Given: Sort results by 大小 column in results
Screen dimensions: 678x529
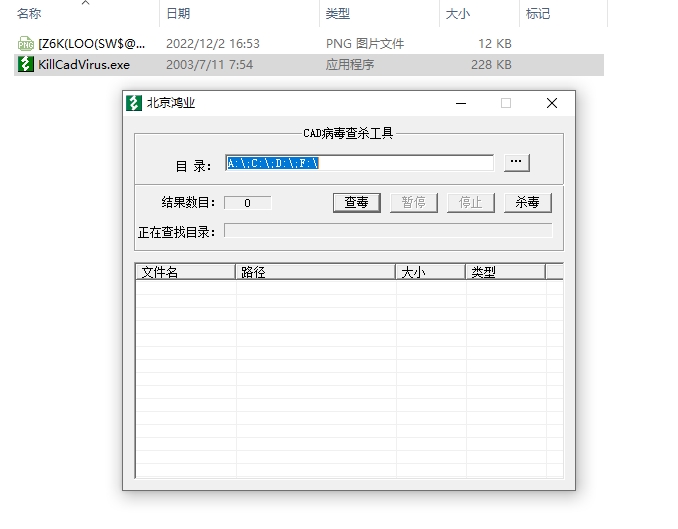Looking at the screenshot, I should [430, 272].
